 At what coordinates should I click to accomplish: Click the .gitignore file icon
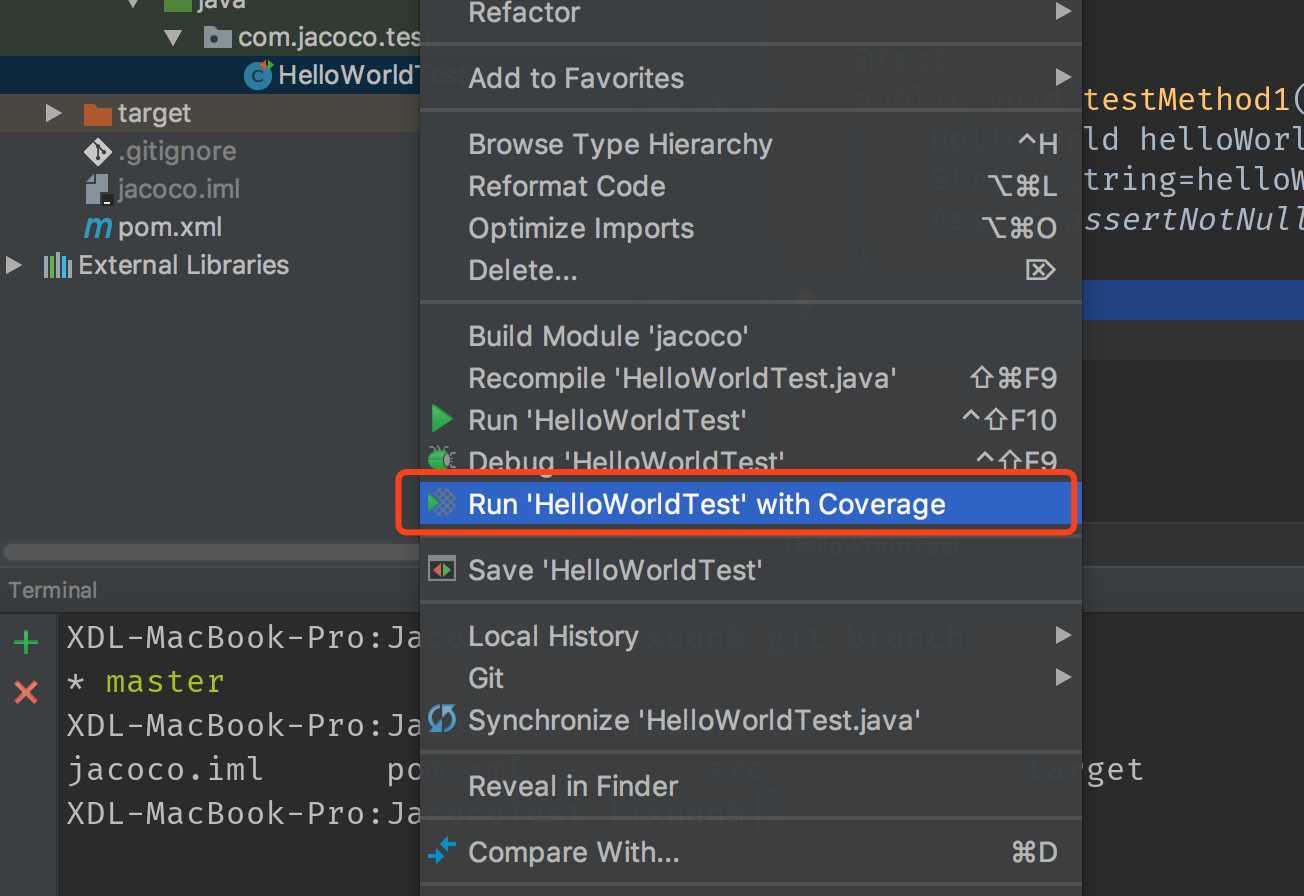pyautogui.click(x=97, y=151)
